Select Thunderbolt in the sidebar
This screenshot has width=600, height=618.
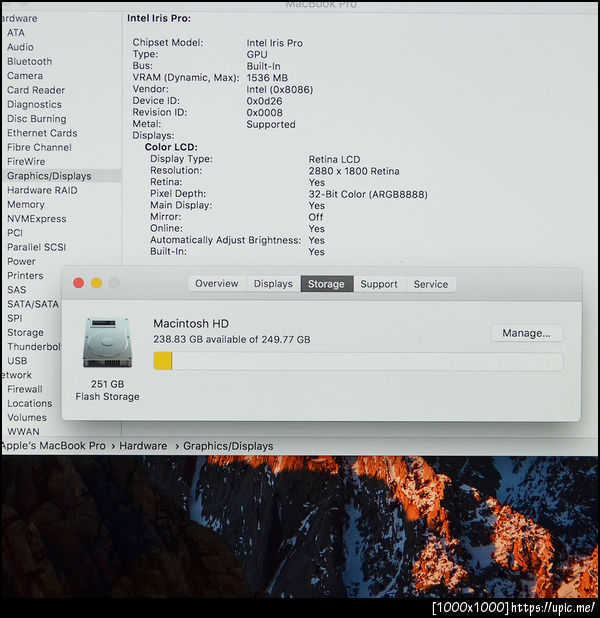pos(34,346)
